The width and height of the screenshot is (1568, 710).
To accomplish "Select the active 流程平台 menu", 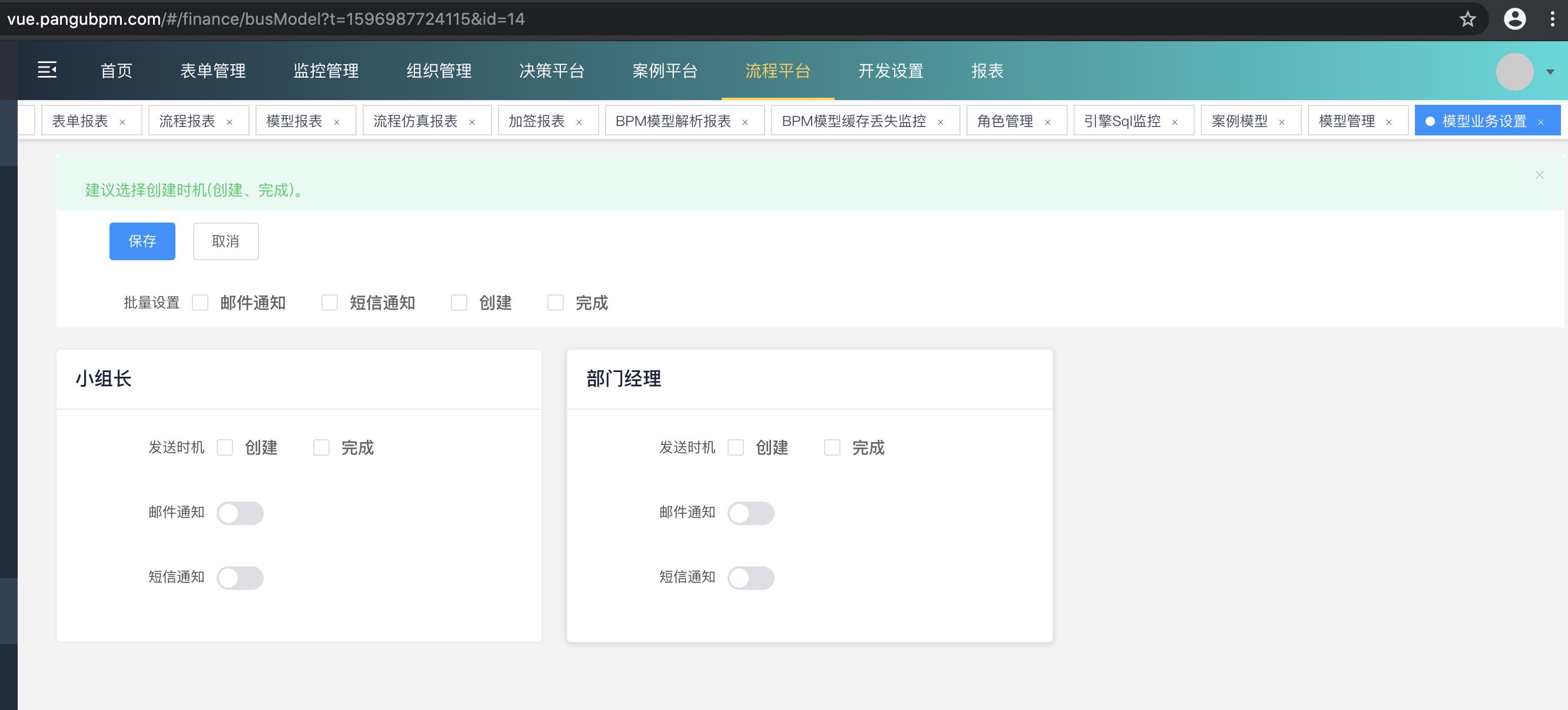I will tap(779, 71).
